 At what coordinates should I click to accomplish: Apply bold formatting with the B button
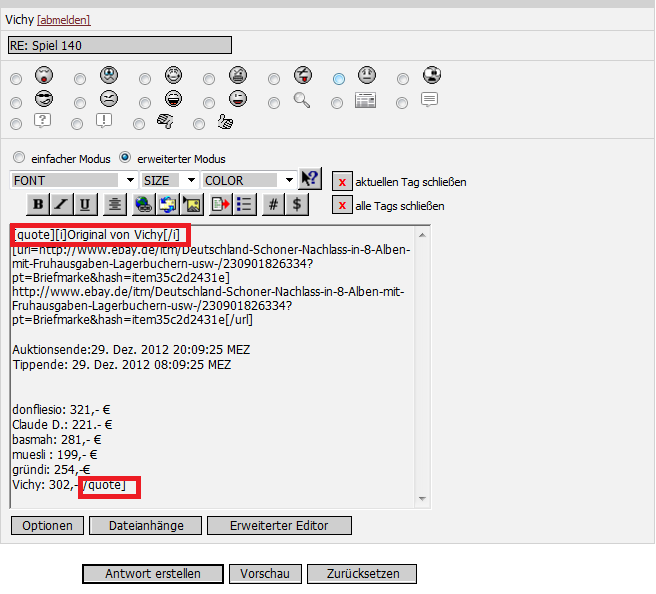tap(38, 204)
